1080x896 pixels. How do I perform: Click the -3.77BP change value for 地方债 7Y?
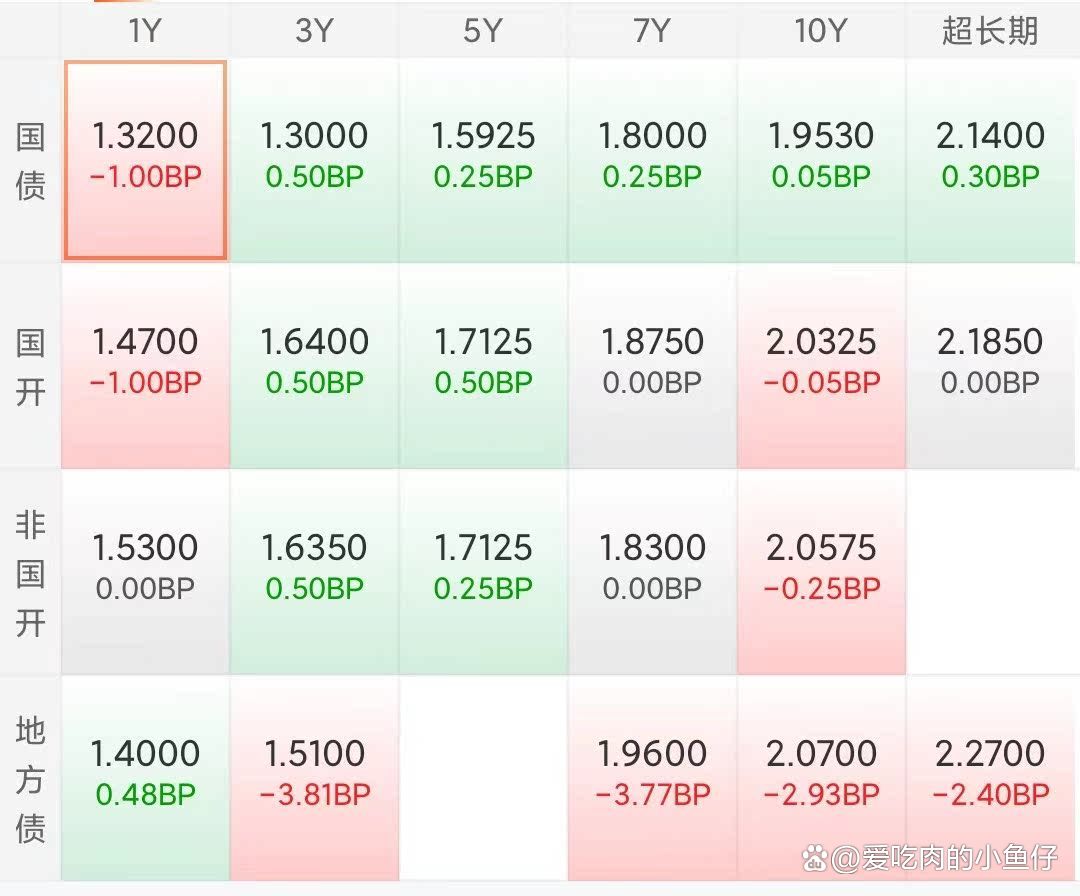tap(652, 796)
